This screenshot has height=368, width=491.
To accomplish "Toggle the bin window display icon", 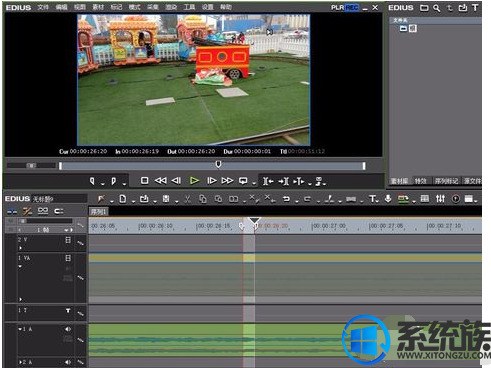I will click(425, 199).
